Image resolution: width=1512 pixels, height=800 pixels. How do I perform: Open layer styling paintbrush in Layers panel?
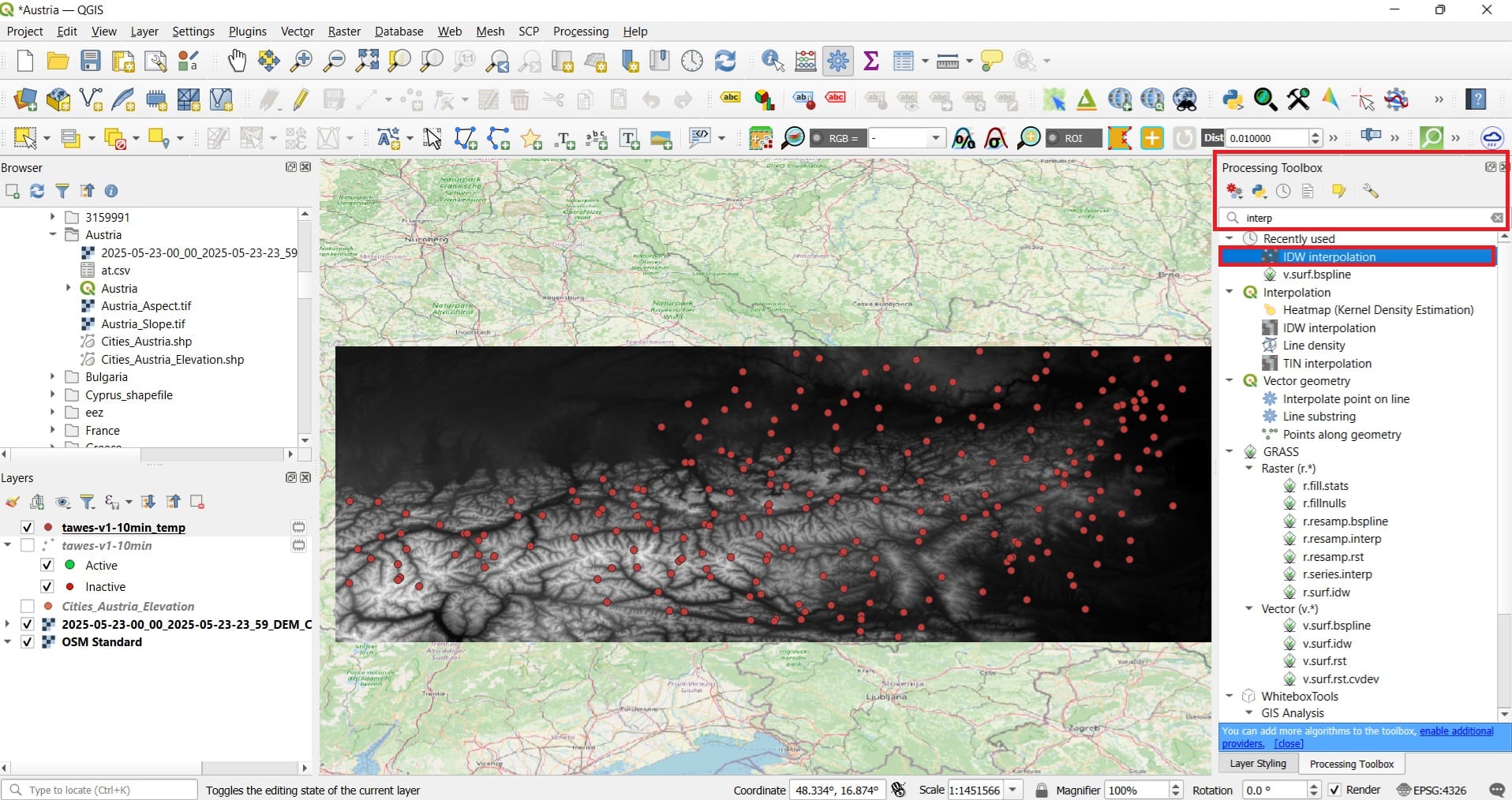[x=12, y=502]
